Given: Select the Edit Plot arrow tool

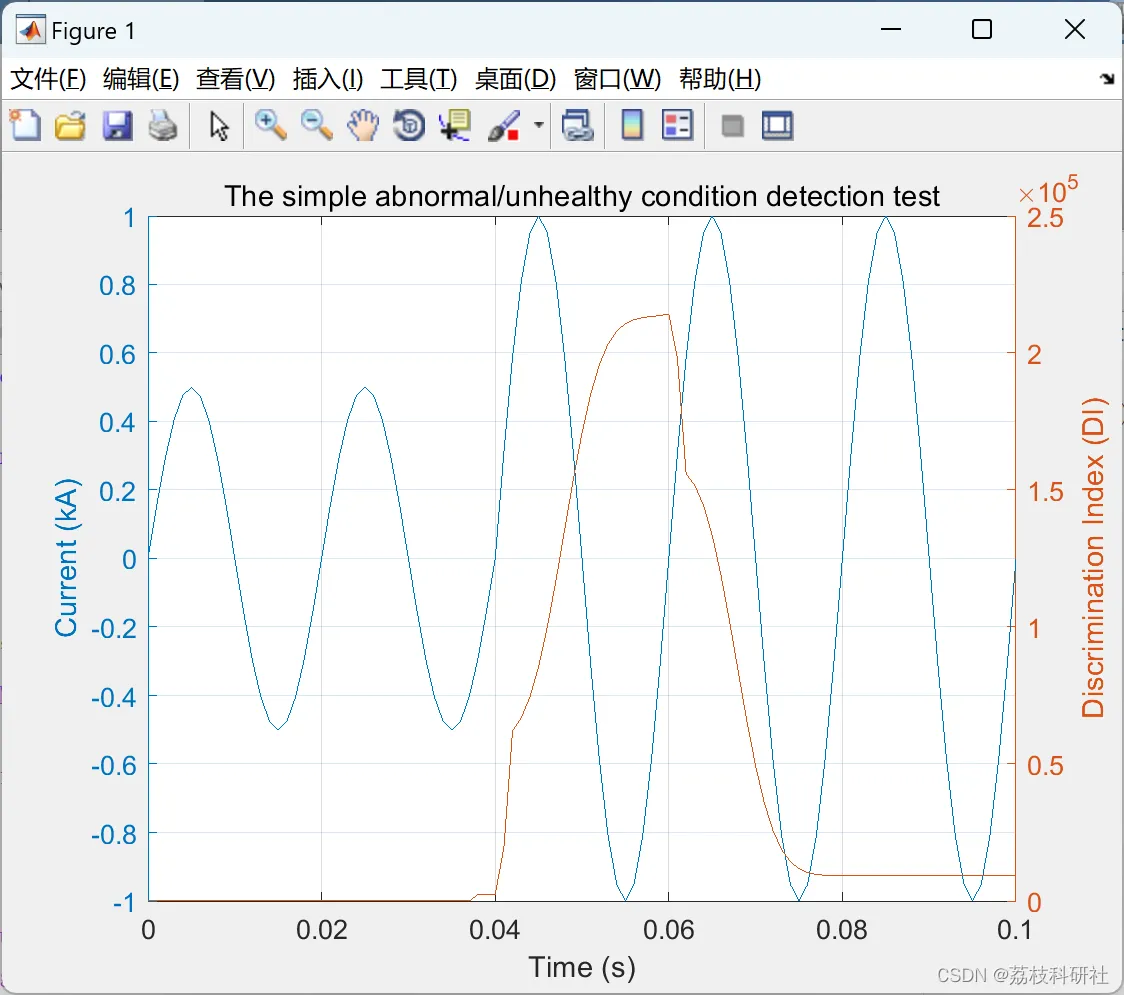Looking at the screenshot, I should tap(219, 125).
